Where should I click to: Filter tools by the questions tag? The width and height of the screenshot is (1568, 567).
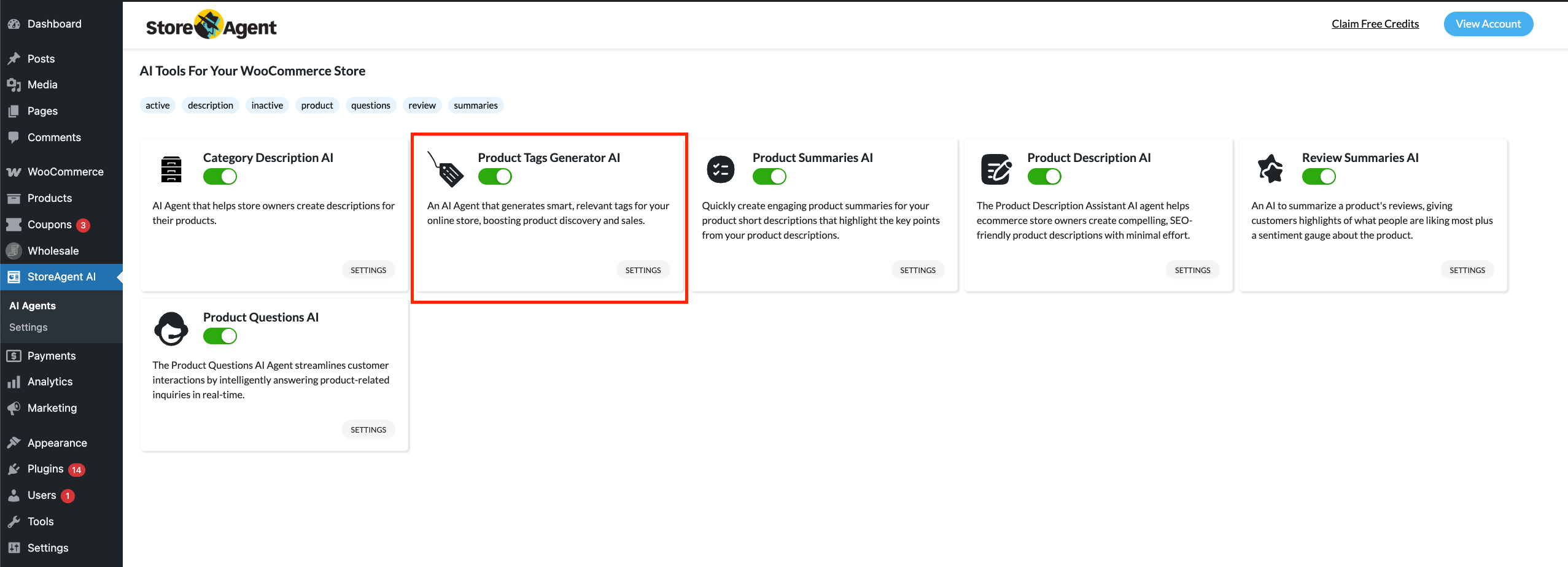[371, 106]
